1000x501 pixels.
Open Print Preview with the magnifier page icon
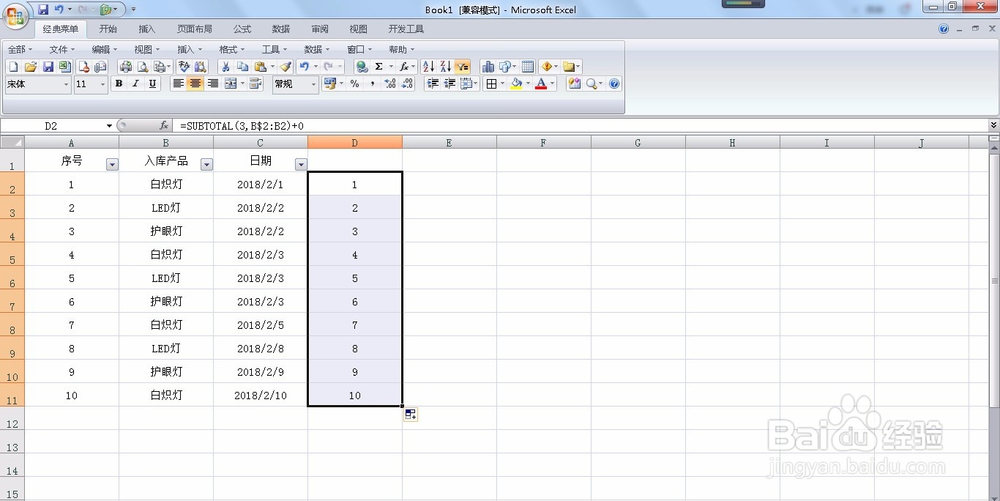tap(143, 66)
